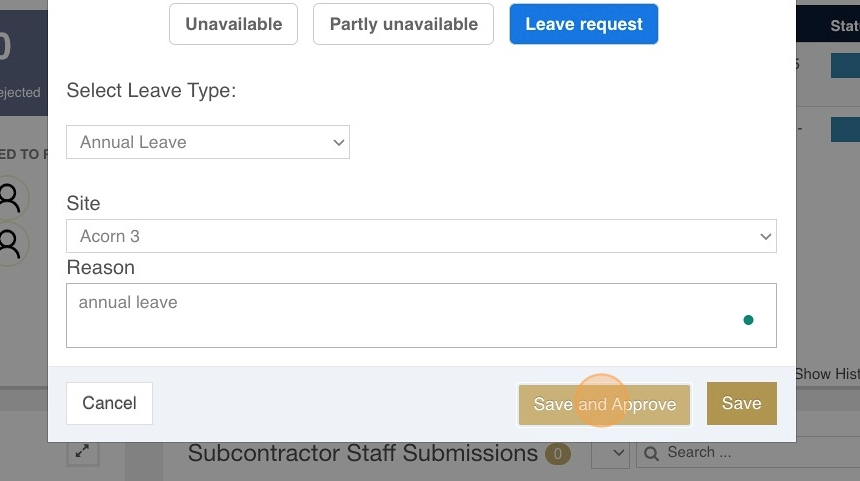Select the Leave request option
This screenshot has height=481, width=860.
pyautogui.click(x=584, y=24)
